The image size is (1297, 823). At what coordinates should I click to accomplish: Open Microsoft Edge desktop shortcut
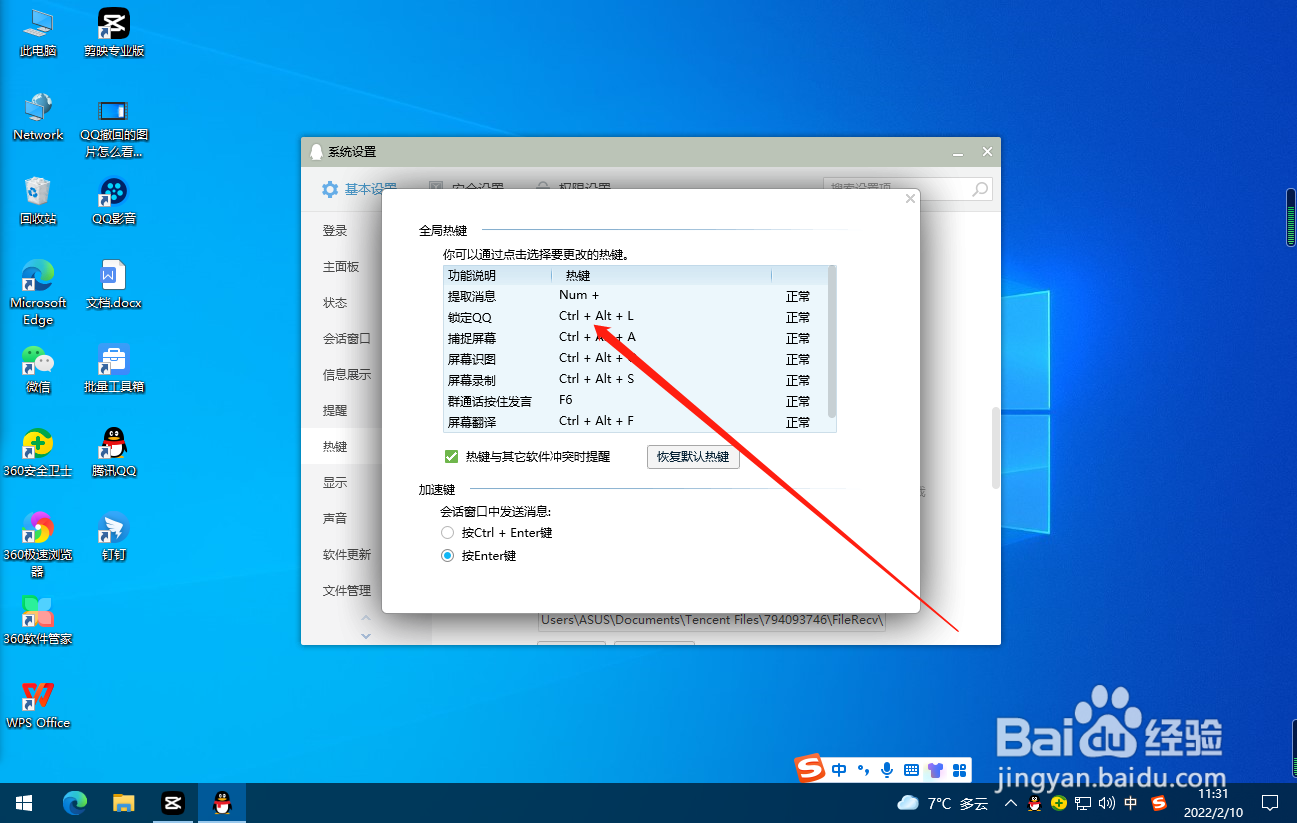pyautogui.click(x=38, y=293)
